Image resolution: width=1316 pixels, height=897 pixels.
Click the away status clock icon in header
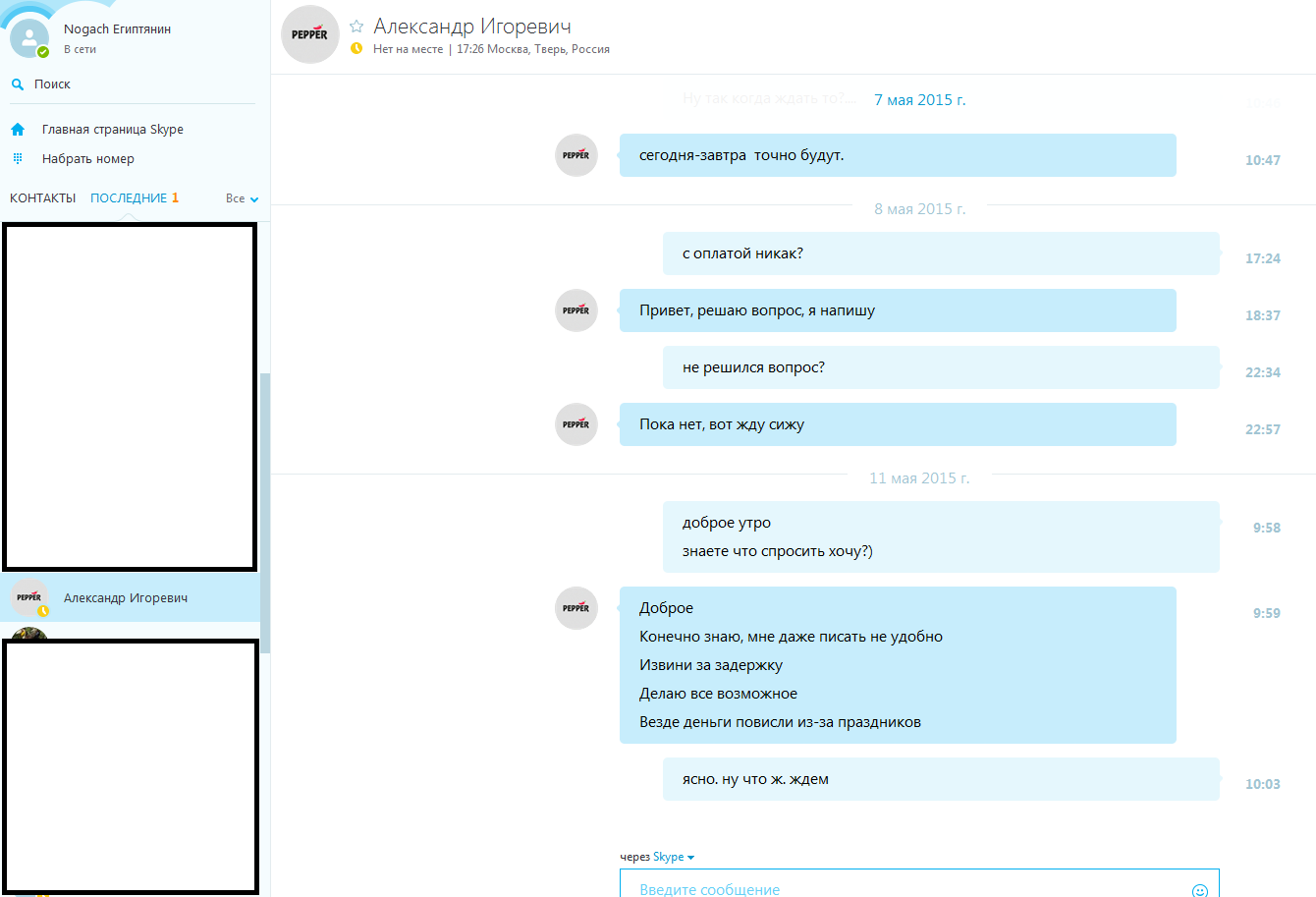tap(356, 48)
